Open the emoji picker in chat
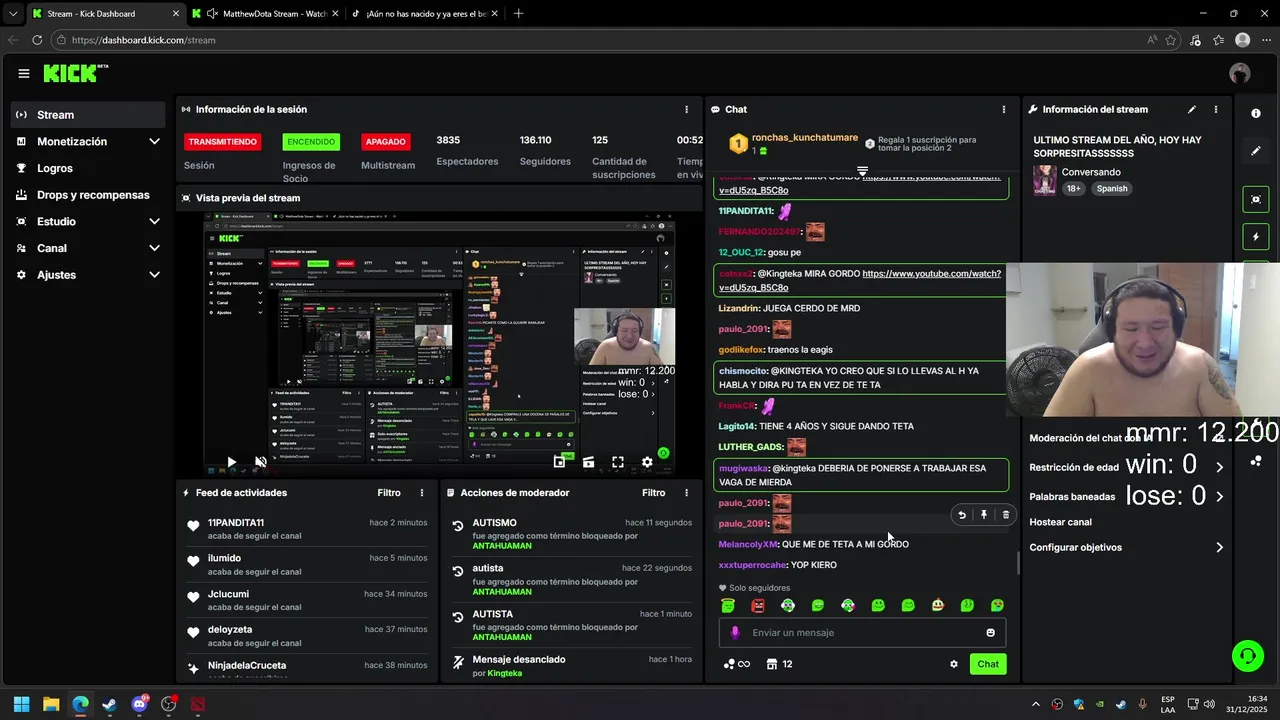1280x720 pixels. (x=991, y=632)
